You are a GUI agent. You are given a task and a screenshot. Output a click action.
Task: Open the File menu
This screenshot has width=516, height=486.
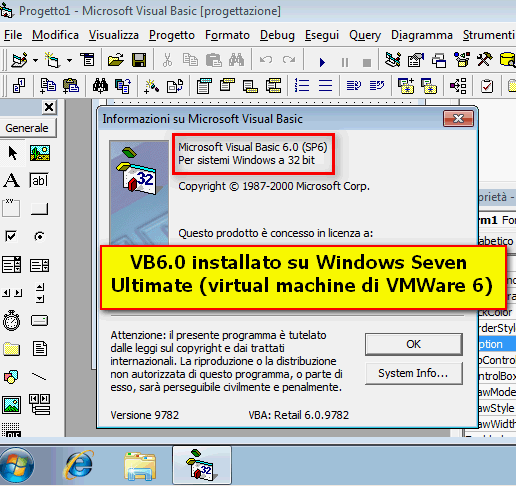click(x=13, y=35)
